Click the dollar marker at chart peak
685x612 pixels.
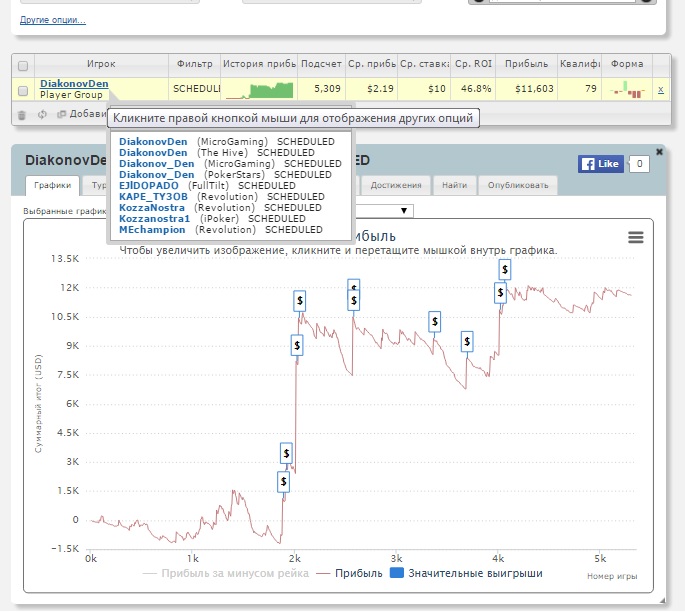(505, 270)
